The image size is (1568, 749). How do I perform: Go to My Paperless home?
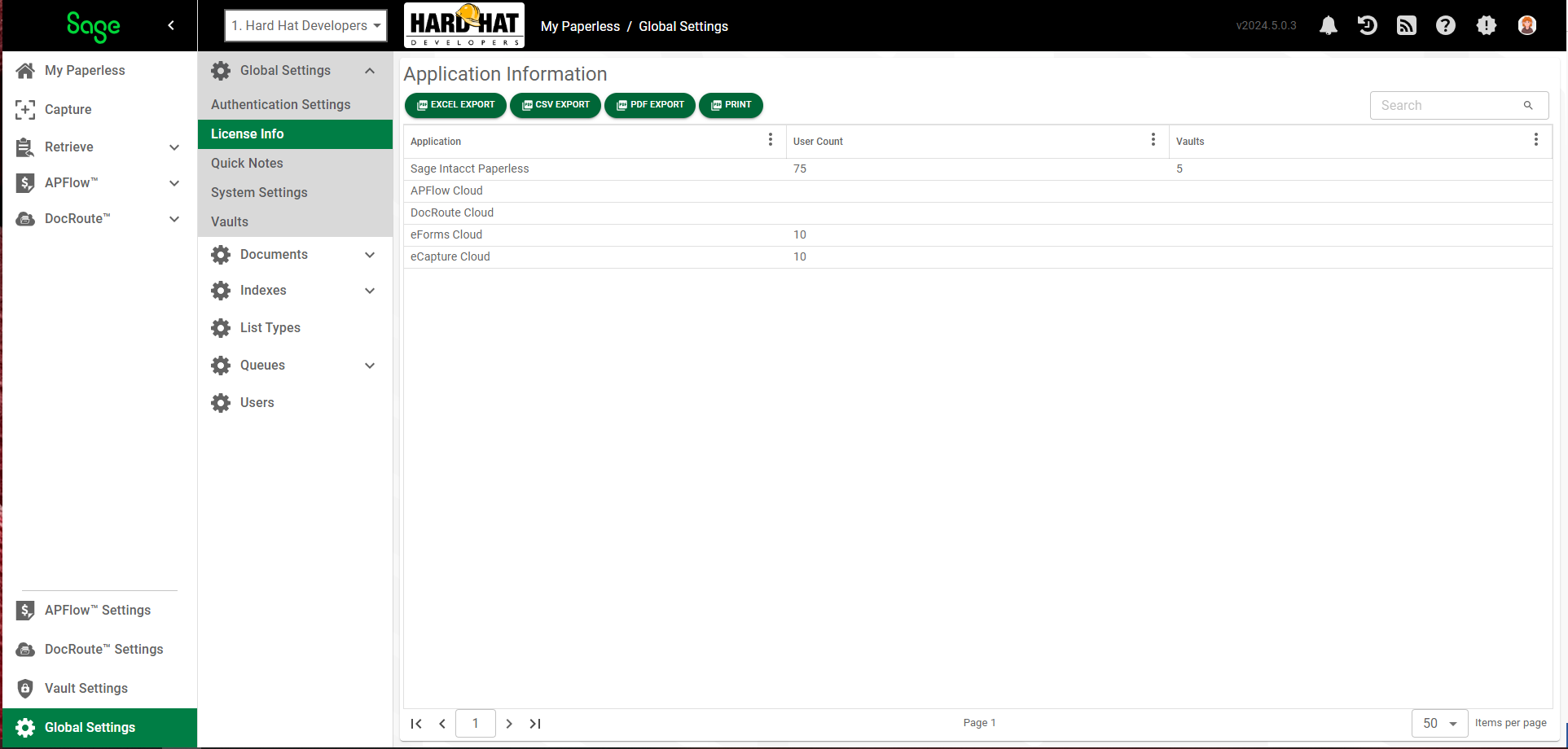click(x=85, y=70)
